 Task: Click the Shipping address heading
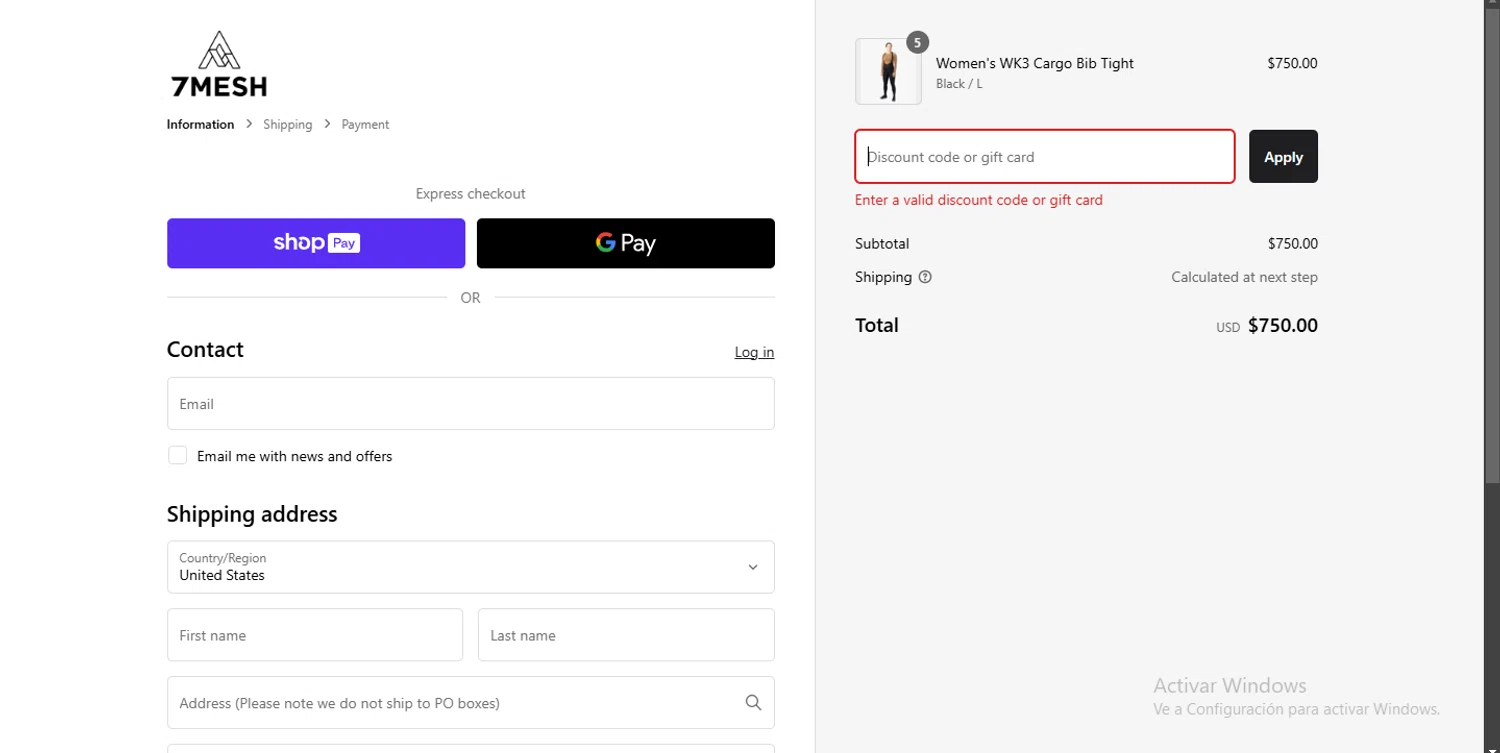(252, 514)
